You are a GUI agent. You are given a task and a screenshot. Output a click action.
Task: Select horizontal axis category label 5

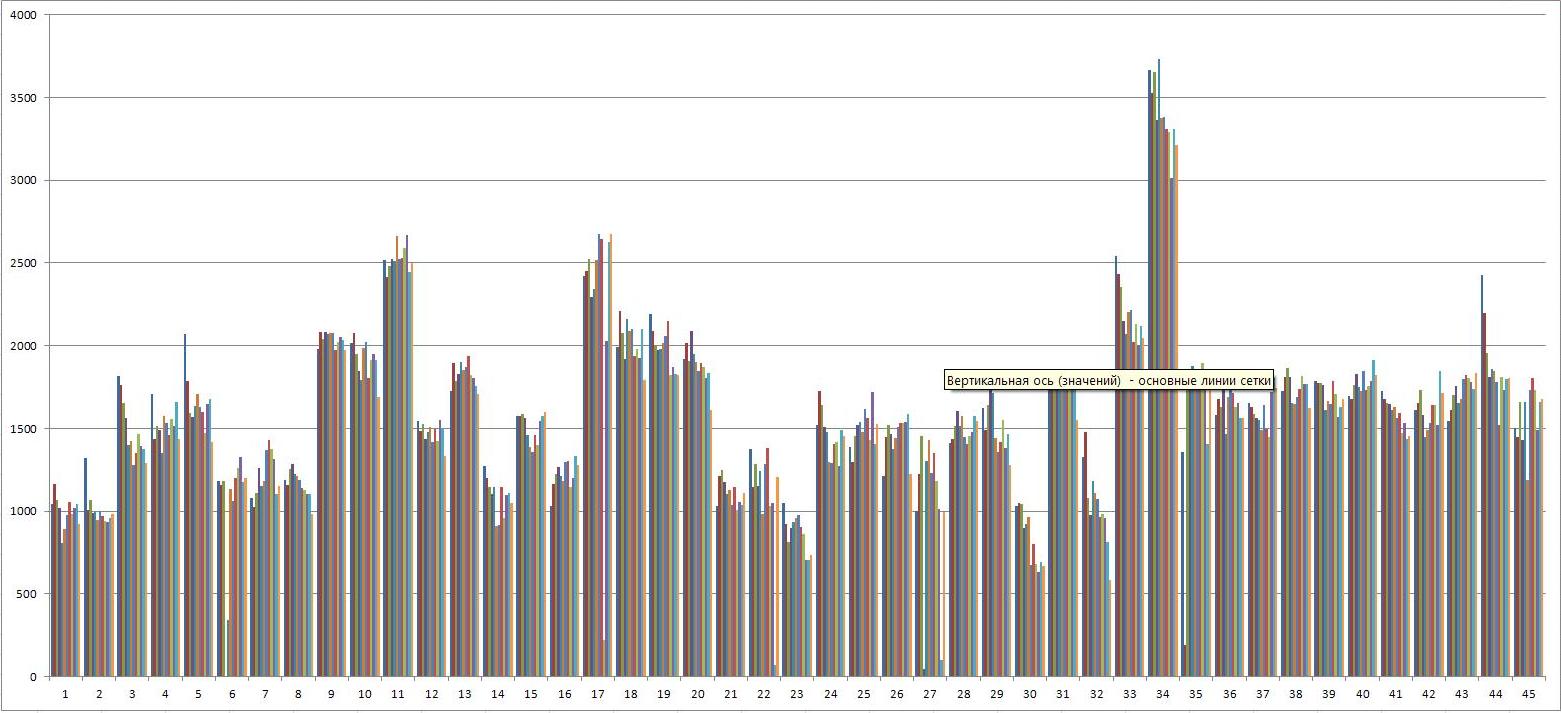pos(198,694)
